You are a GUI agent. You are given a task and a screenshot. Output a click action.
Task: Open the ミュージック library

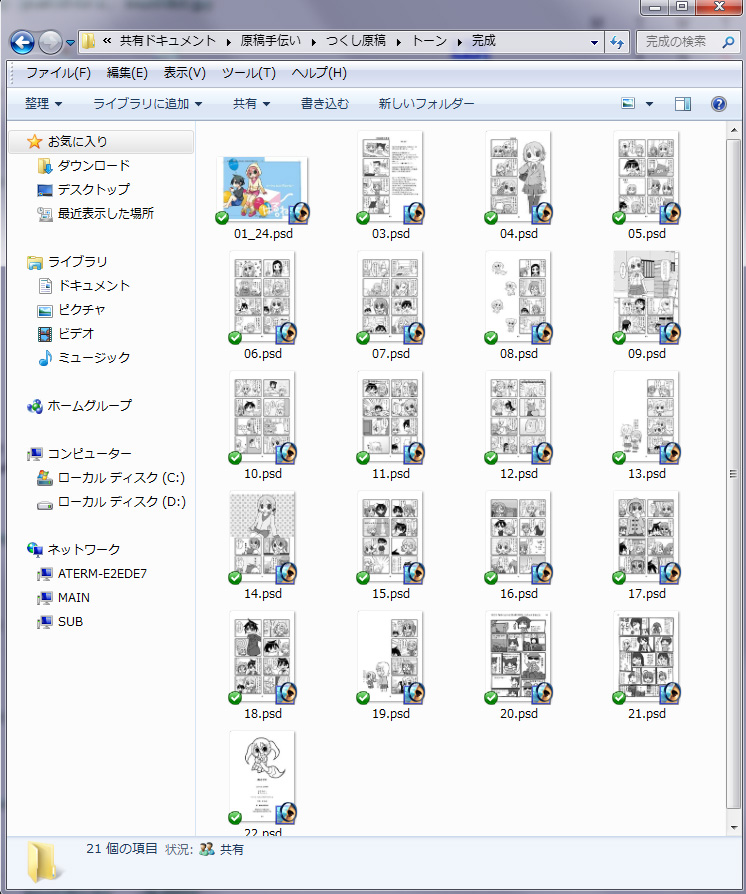tap(93, 357)
